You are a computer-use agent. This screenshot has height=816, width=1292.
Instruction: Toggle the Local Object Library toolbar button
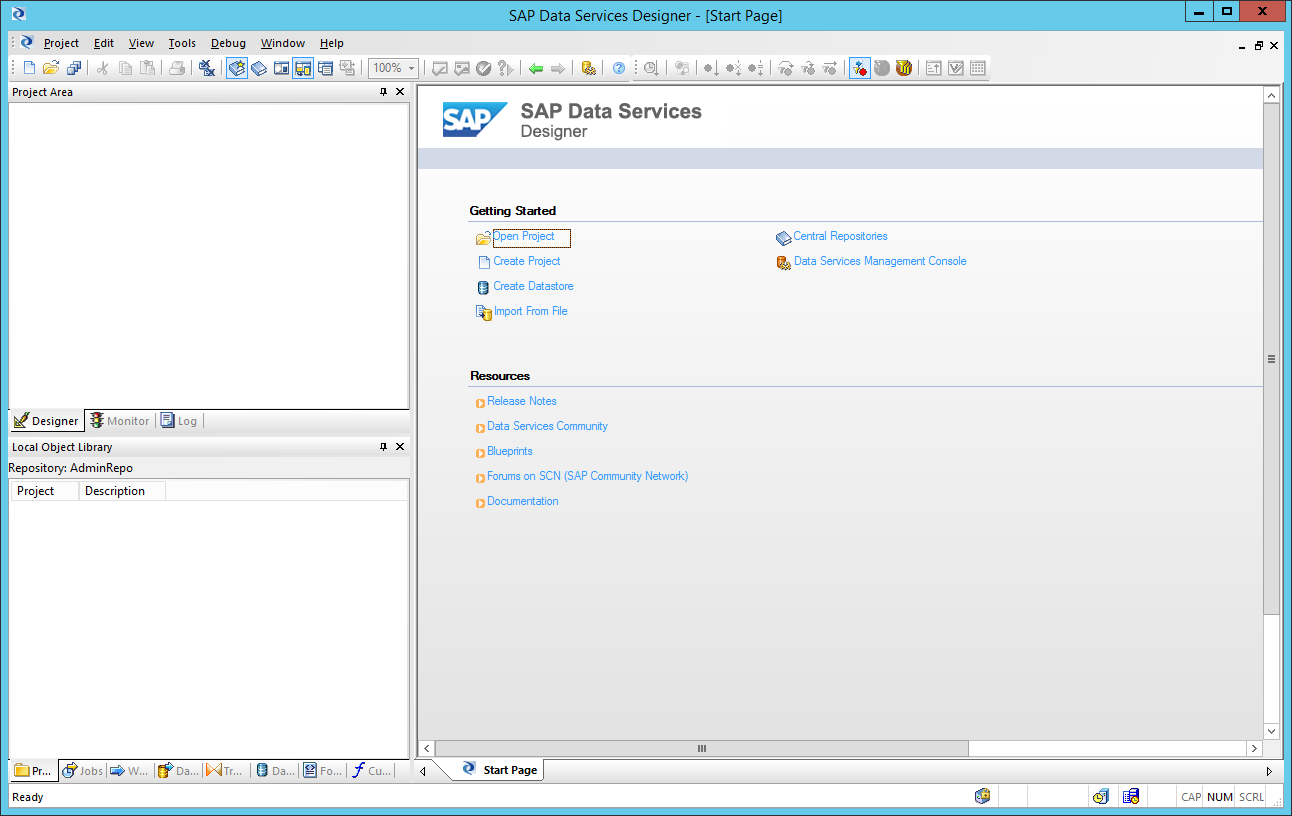point(237,68)
